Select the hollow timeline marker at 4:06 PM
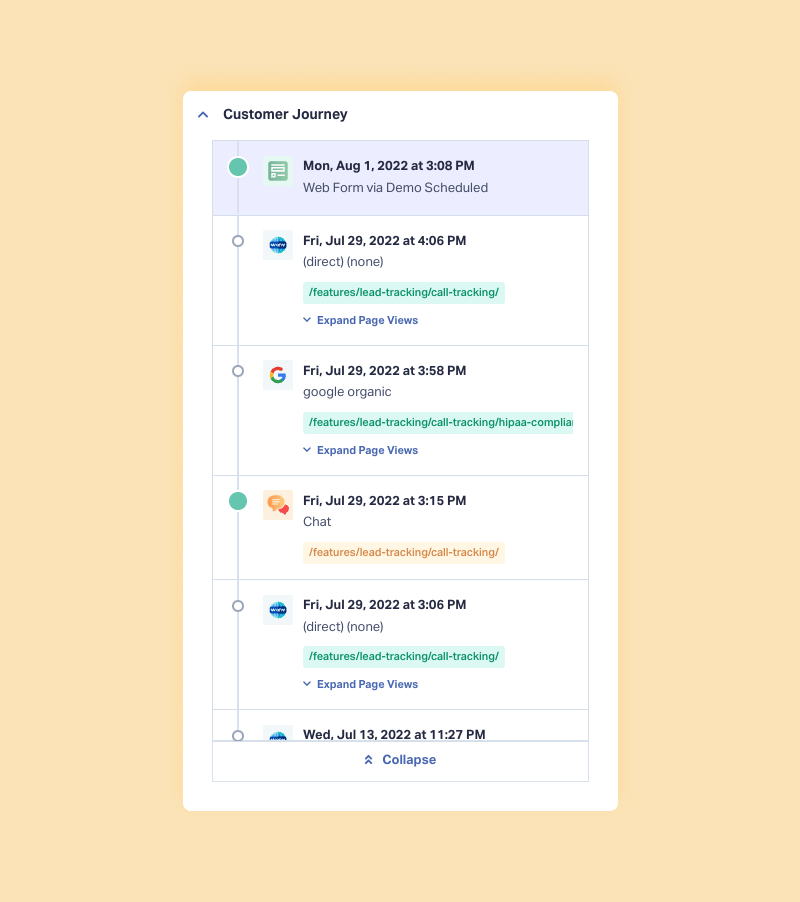The height and width of the screenshot is (902, 800). [x=238, y=241]
